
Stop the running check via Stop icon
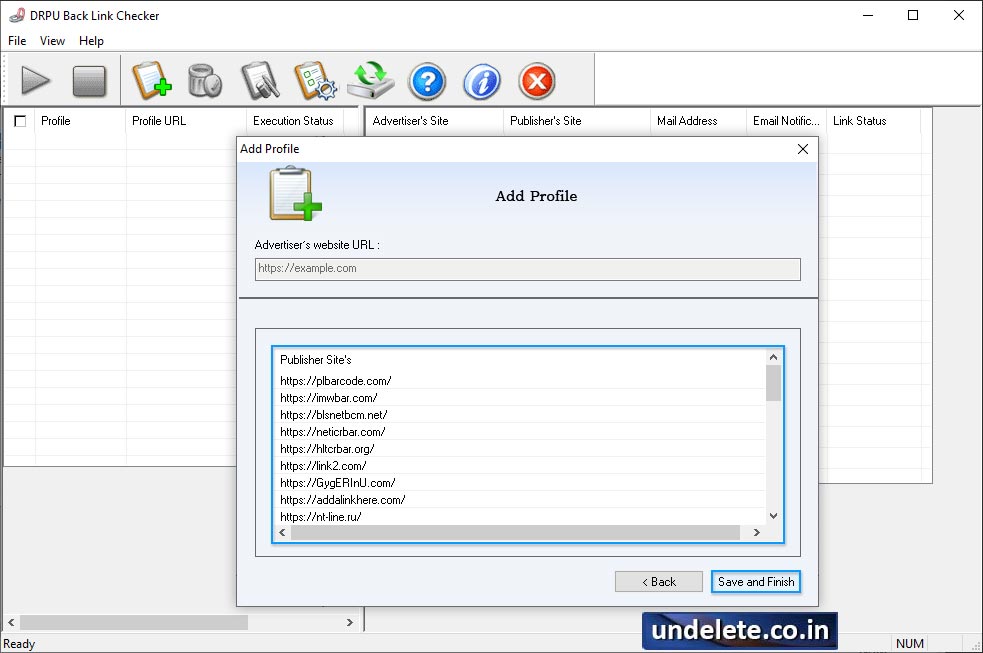[x=90, y=81]
